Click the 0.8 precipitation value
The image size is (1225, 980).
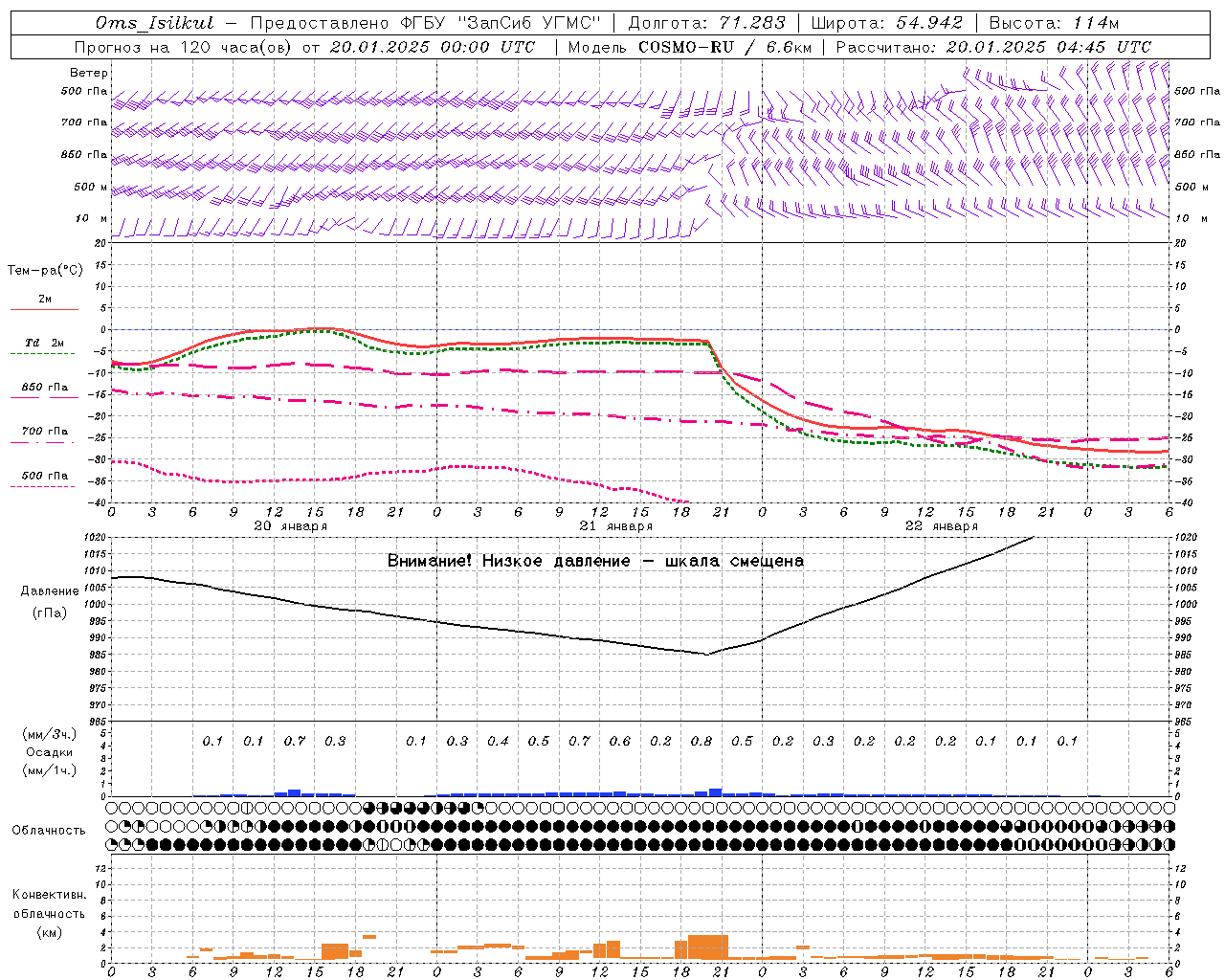coord(702,741)
